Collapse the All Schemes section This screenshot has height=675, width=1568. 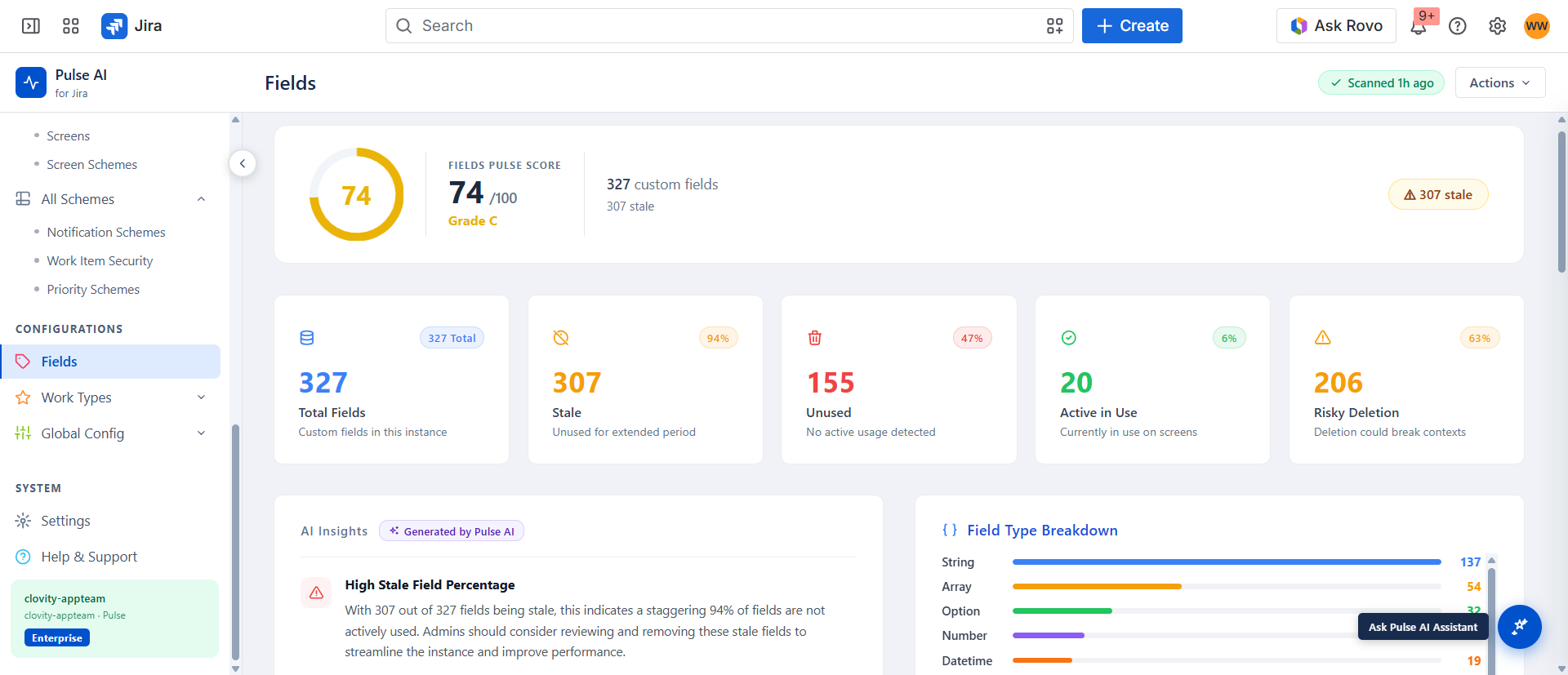(201, 199)
